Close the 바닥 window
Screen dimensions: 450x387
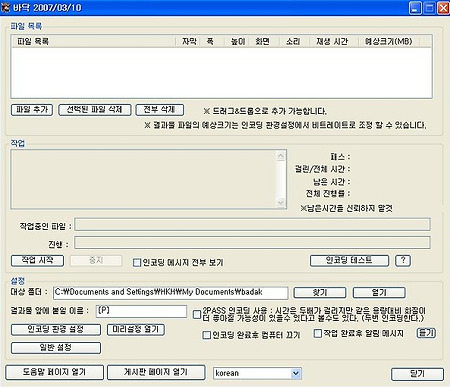pyautogui.click(x=443, y=8)
